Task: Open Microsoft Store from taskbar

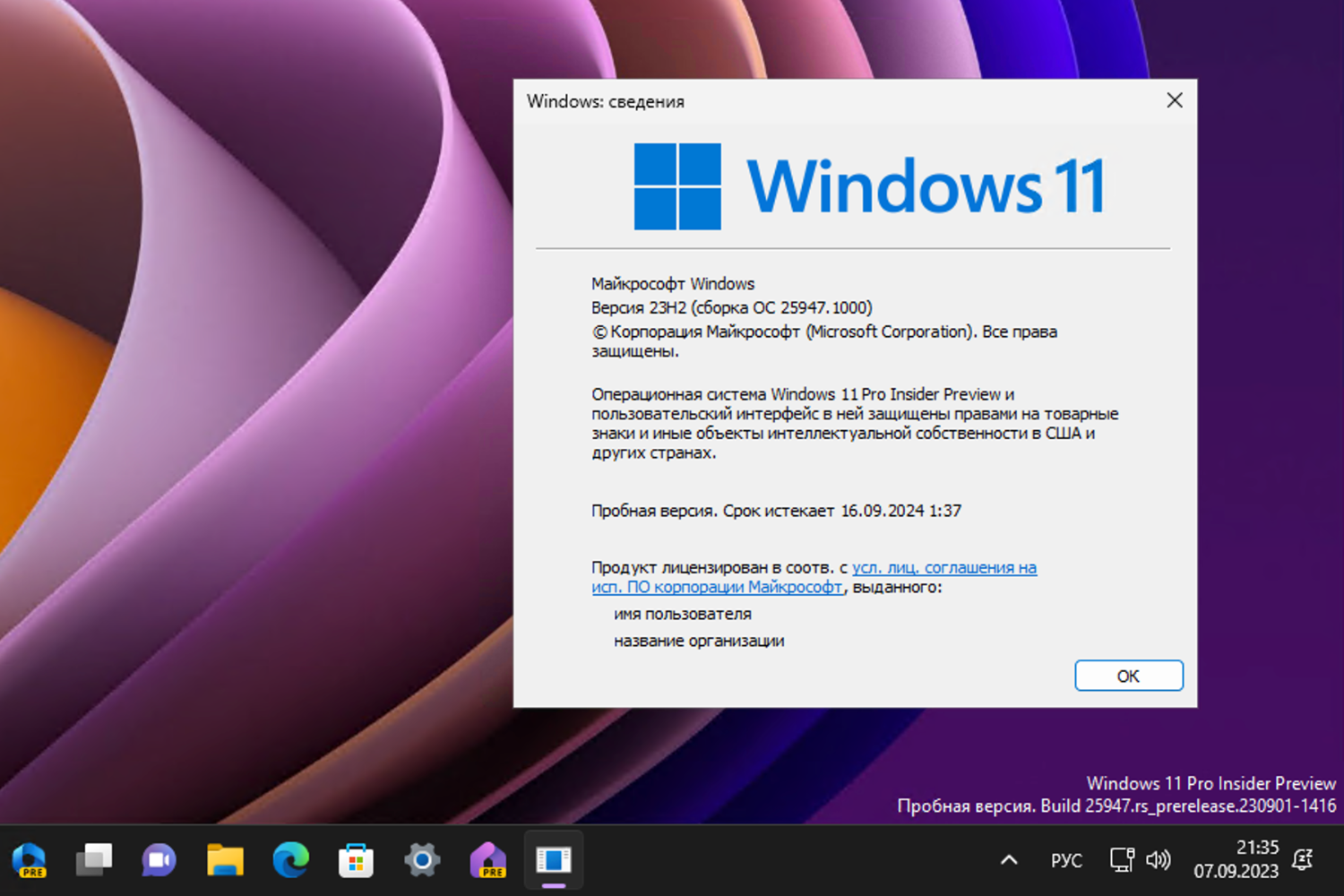Action: point(356,860)
